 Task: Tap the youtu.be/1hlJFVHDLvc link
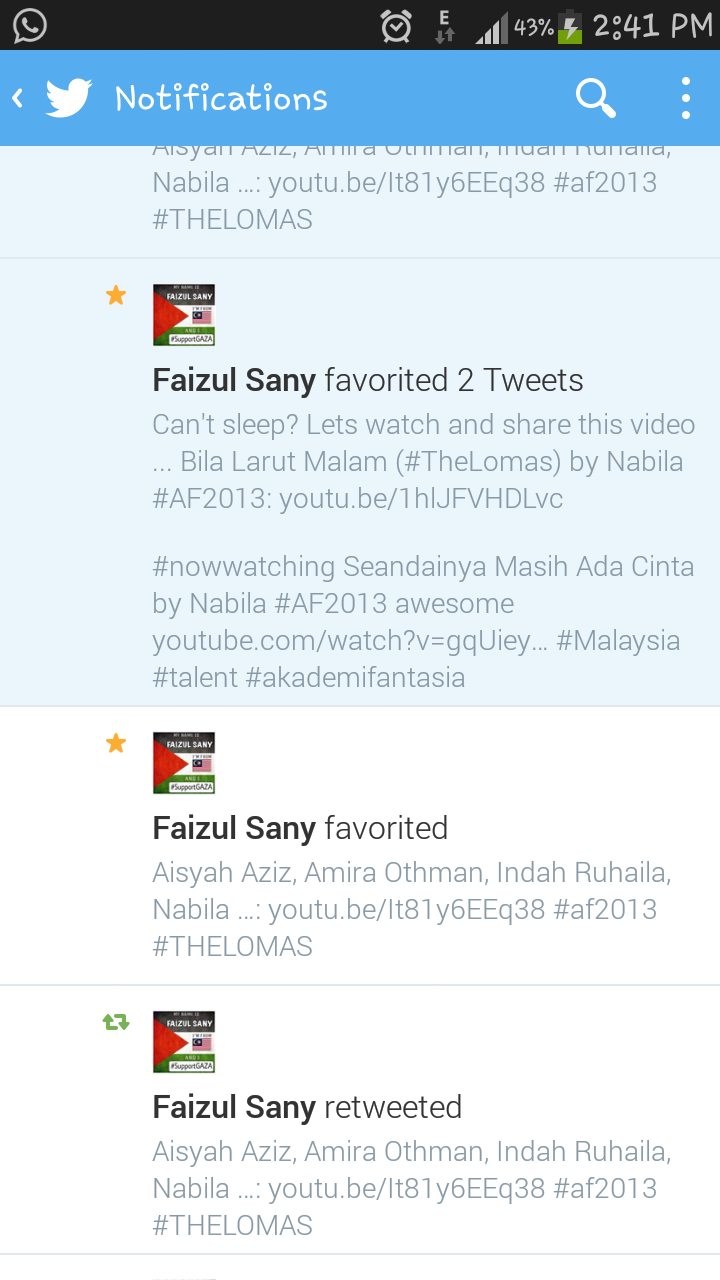[x=421, y=499]
